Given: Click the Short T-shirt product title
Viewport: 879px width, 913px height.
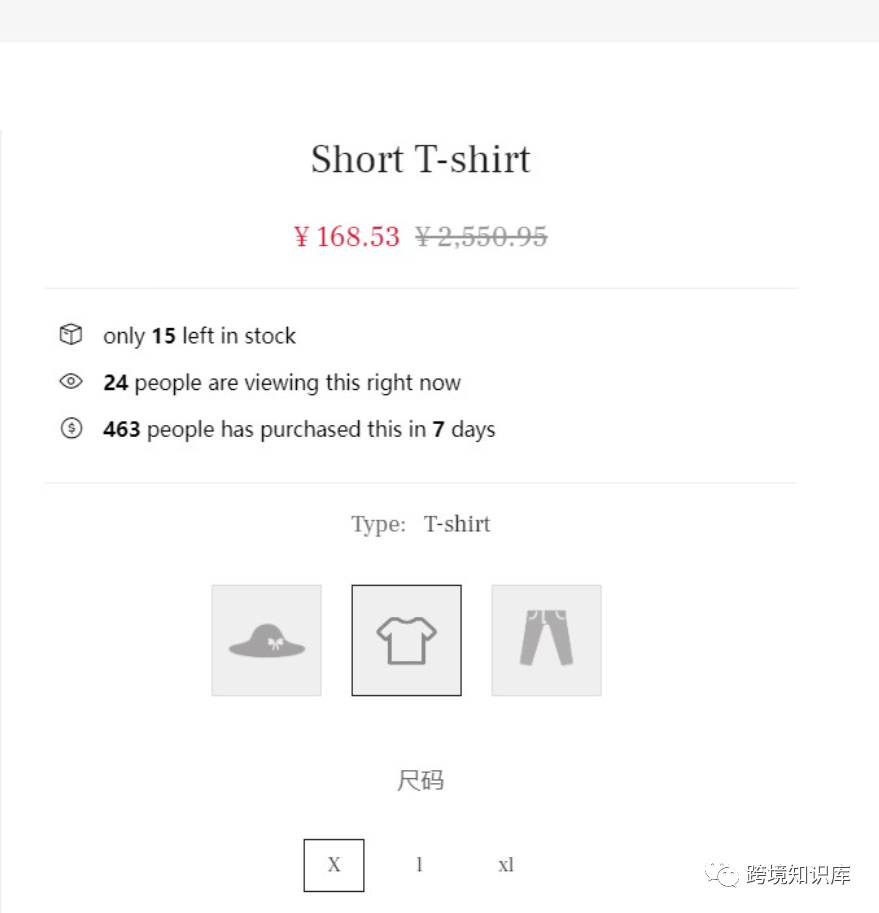Looking at the screenshot, I should click(x=420, y=159).
